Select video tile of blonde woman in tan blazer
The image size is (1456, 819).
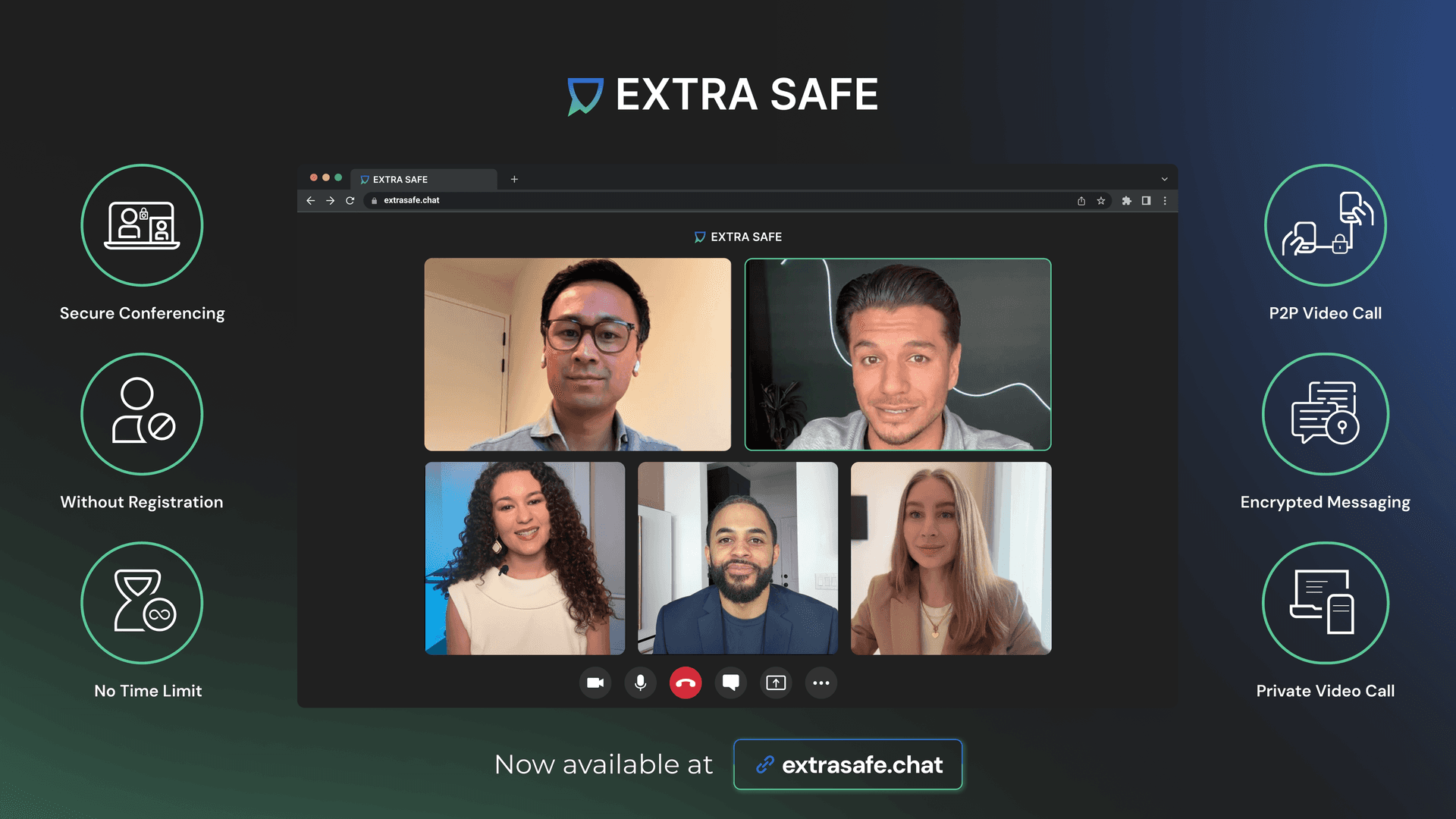pos(951,558)
